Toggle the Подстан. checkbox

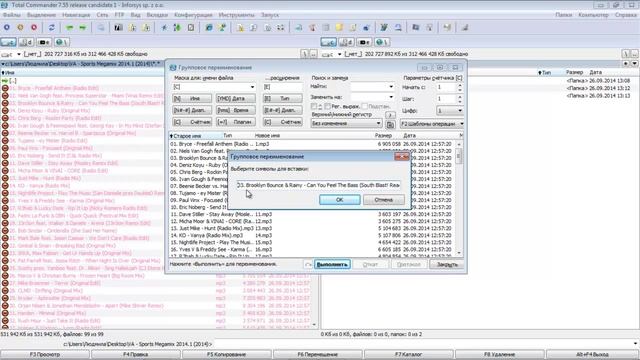click(x=364, y=106)
